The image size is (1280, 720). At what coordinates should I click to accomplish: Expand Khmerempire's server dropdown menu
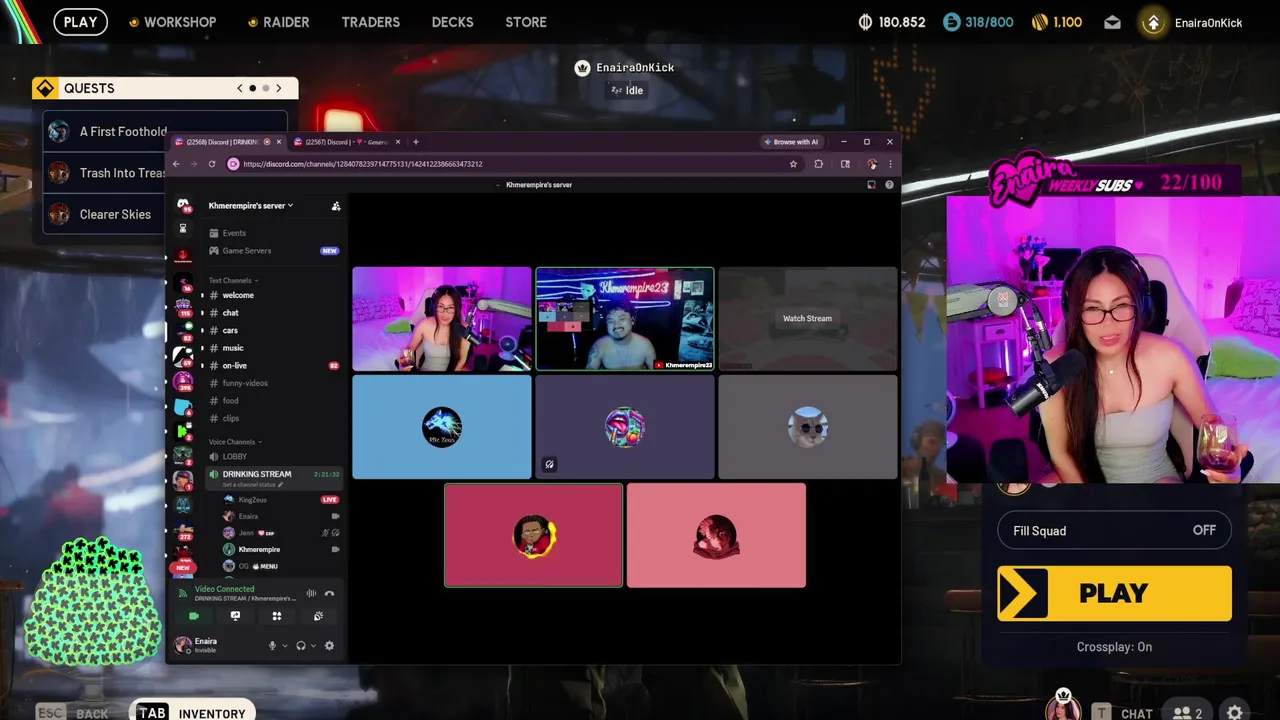point(251,206)
